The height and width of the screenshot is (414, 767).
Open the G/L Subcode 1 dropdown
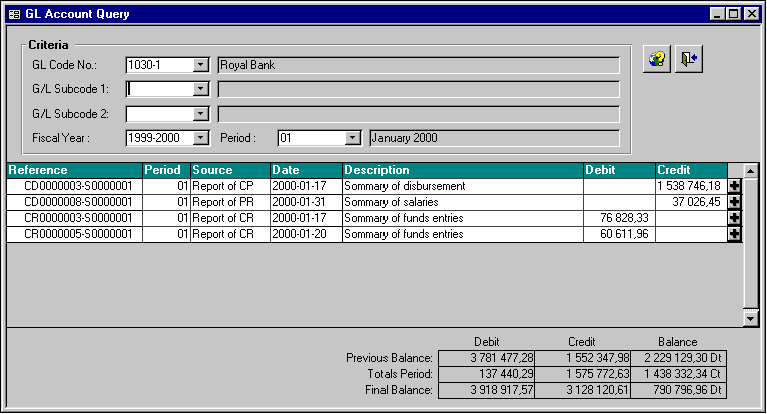point(200,89)
